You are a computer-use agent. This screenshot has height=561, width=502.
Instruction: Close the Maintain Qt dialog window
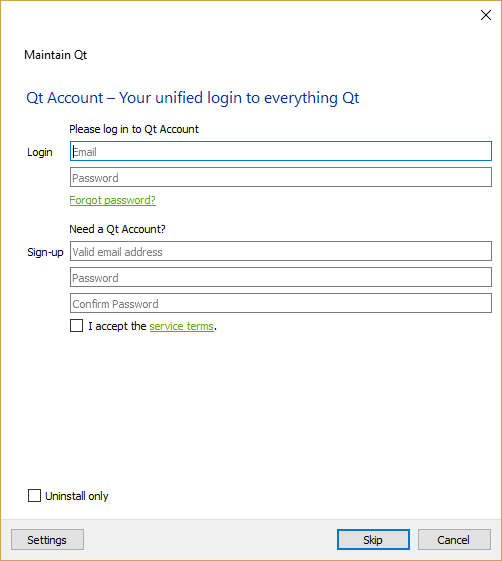[x=486, y=15]
